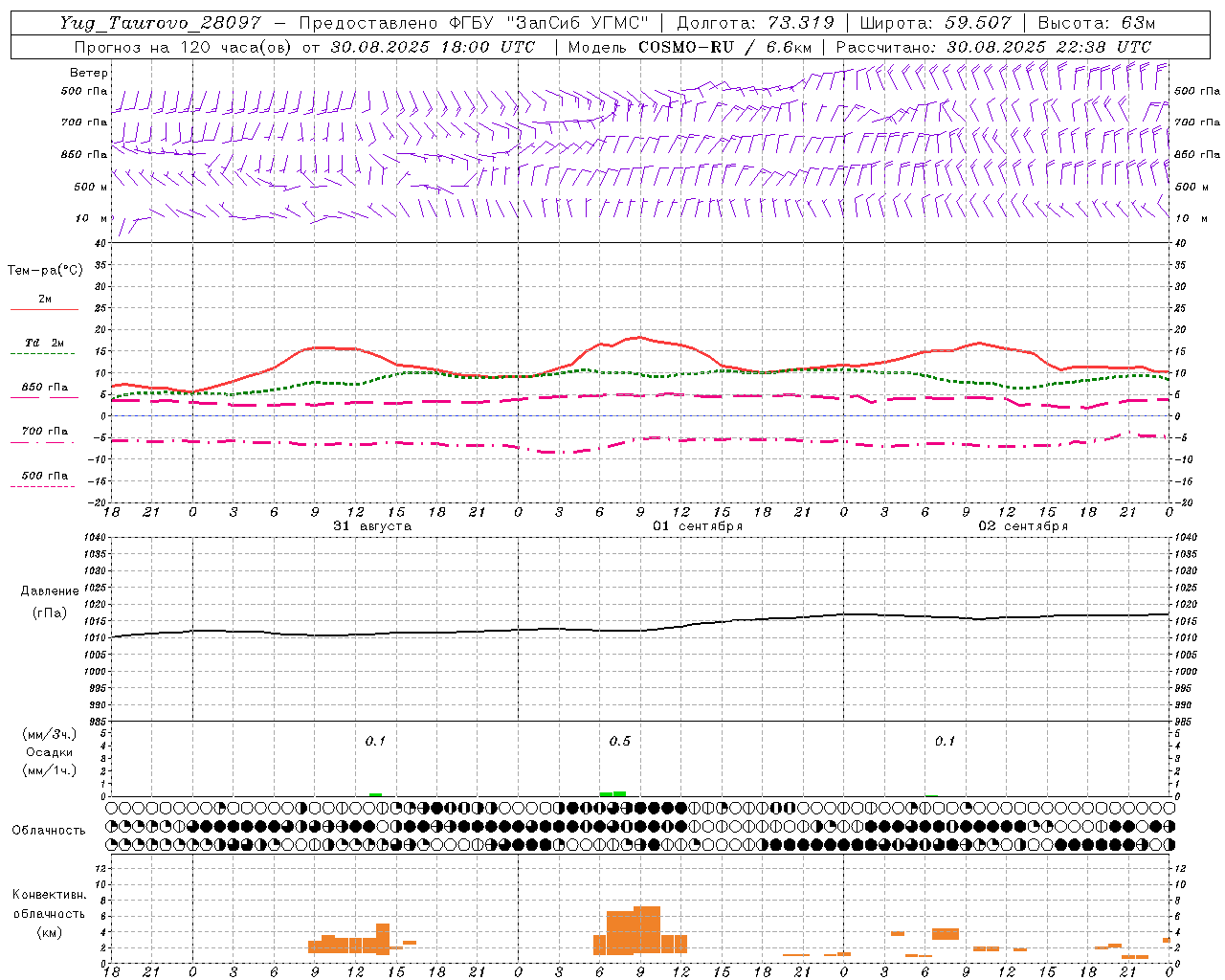Select the Конвективн. облачность (км) label
This screenshot has width=1225, height=980.
(49, 914)
